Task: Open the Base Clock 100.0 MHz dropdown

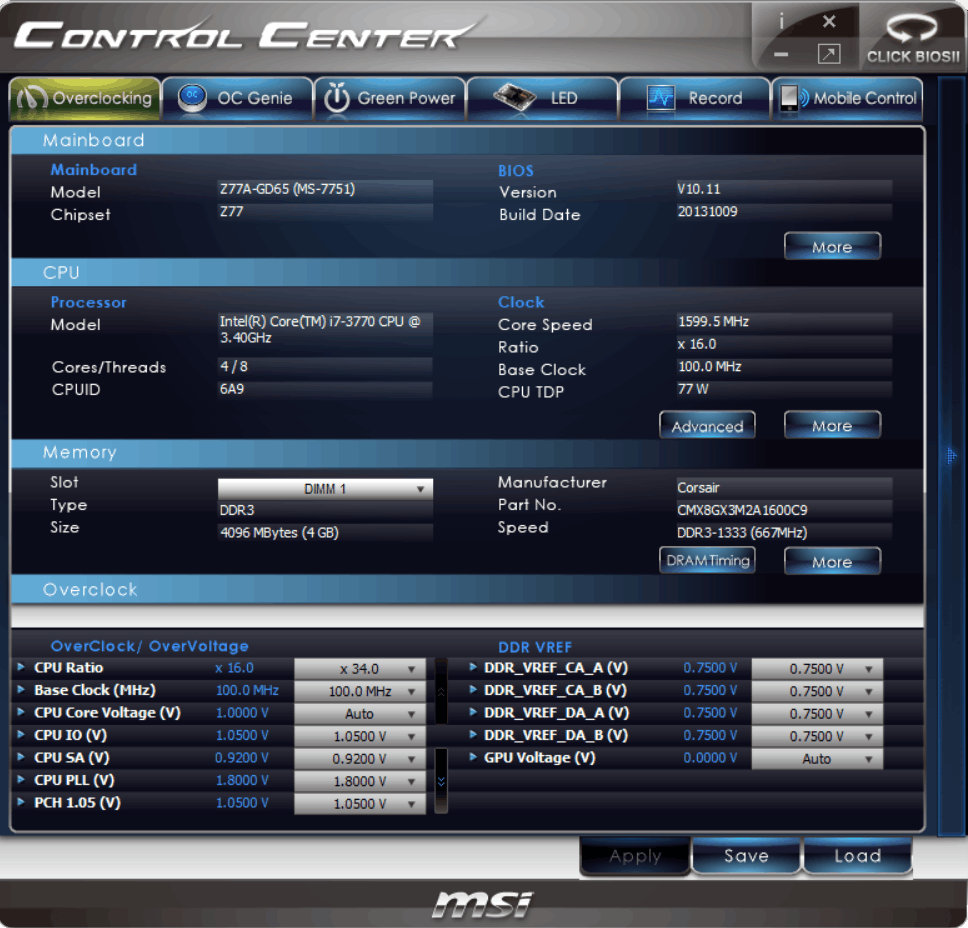Action: click(360, 691)
